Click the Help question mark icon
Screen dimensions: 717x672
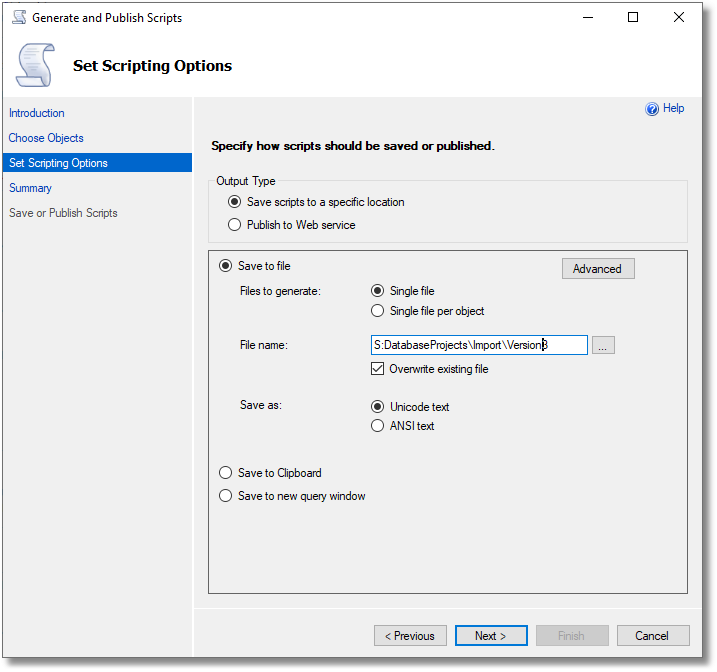pos(652,109)
